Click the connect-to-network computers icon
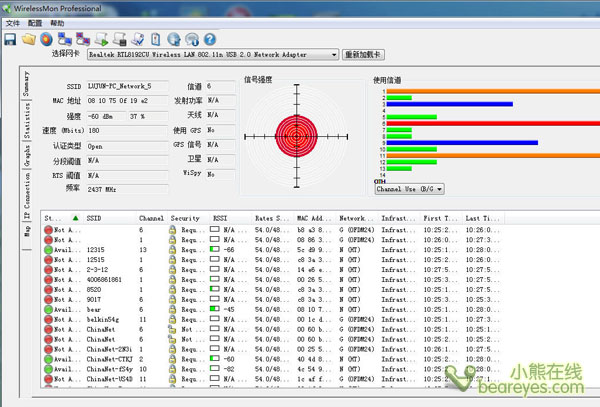The width and height of the screenshot is (600, 407). tap(65, 39)
